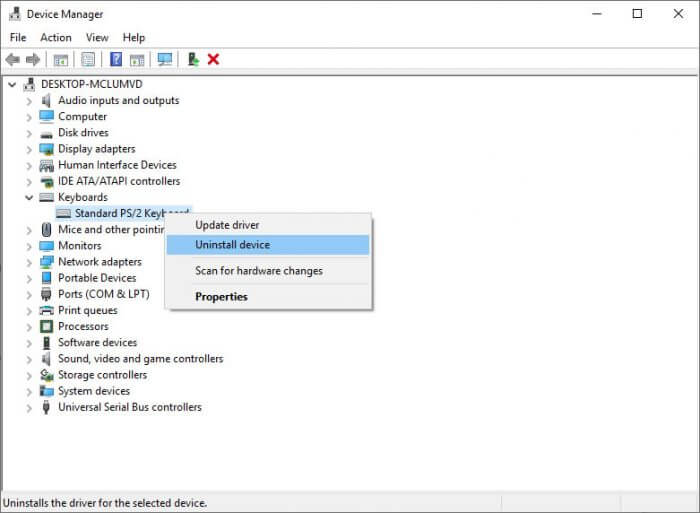This screenshot has height=513, width=700.
Task: Click the Display adapters category icon
Action: click(x=46, y=149)
